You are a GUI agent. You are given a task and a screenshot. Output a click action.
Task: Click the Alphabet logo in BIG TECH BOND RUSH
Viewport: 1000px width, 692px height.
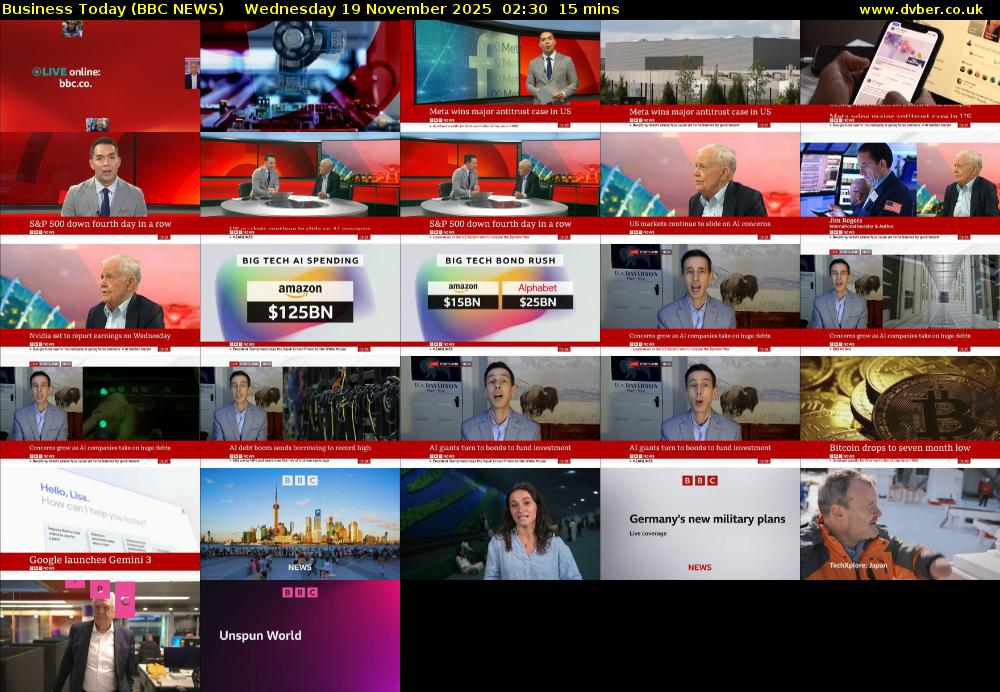[x=540, y=286]
